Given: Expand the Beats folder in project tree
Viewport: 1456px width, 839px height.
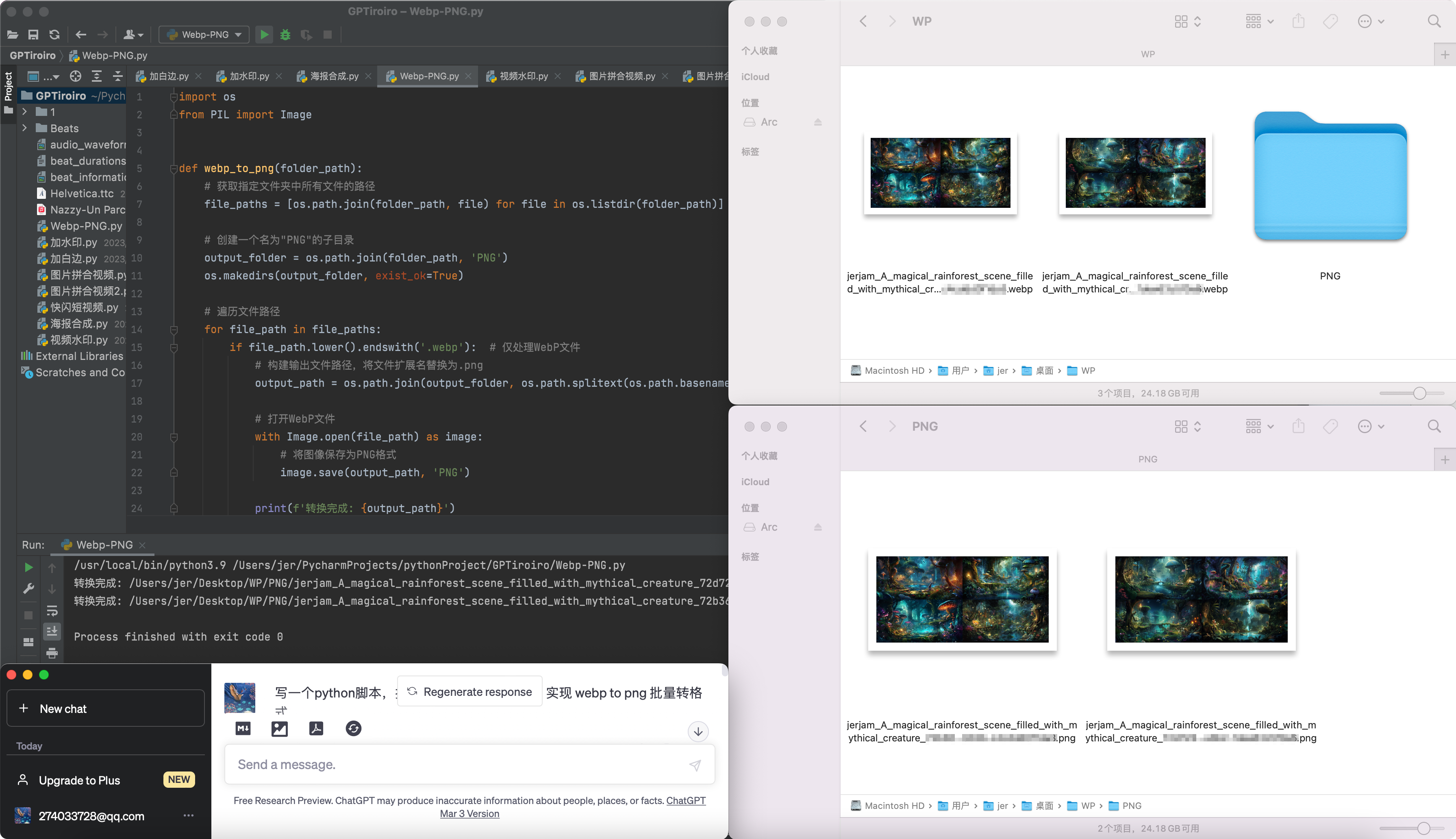Looking at the screenshot, I should (25, 128).
